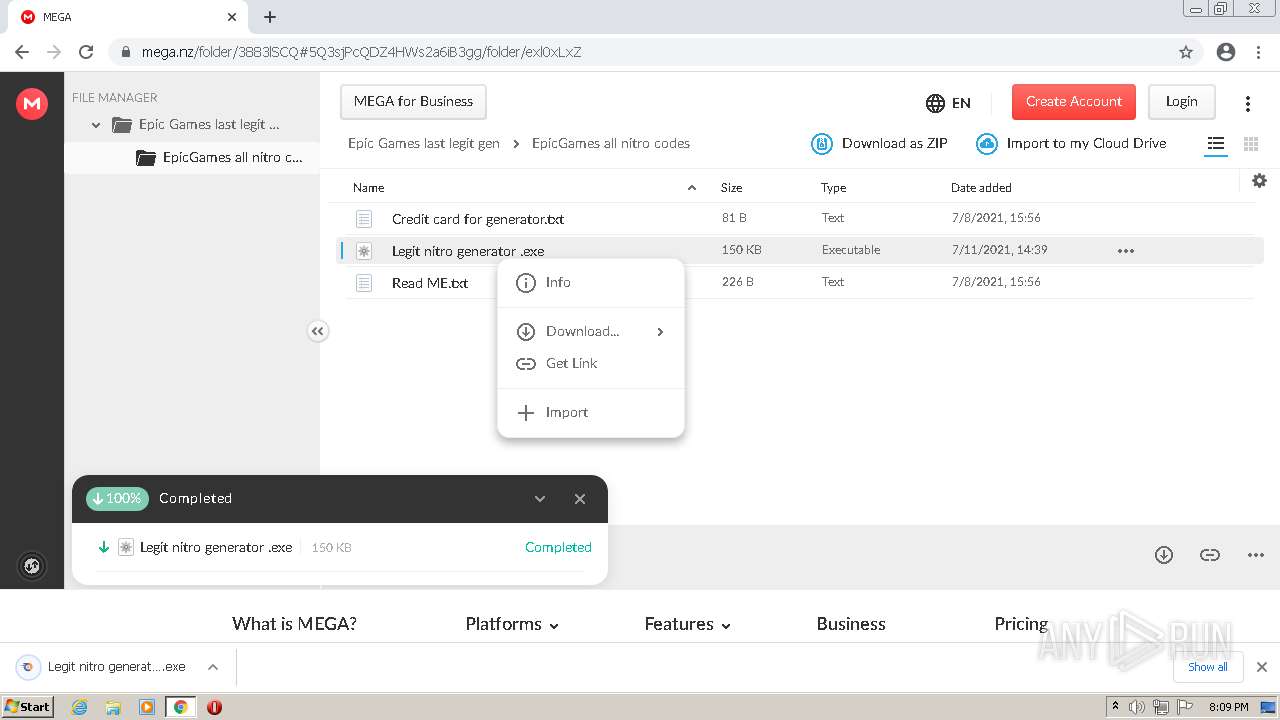Click the bottom bar download icon
This screenshot has width=1280, height=720.
coord(1164,555)
